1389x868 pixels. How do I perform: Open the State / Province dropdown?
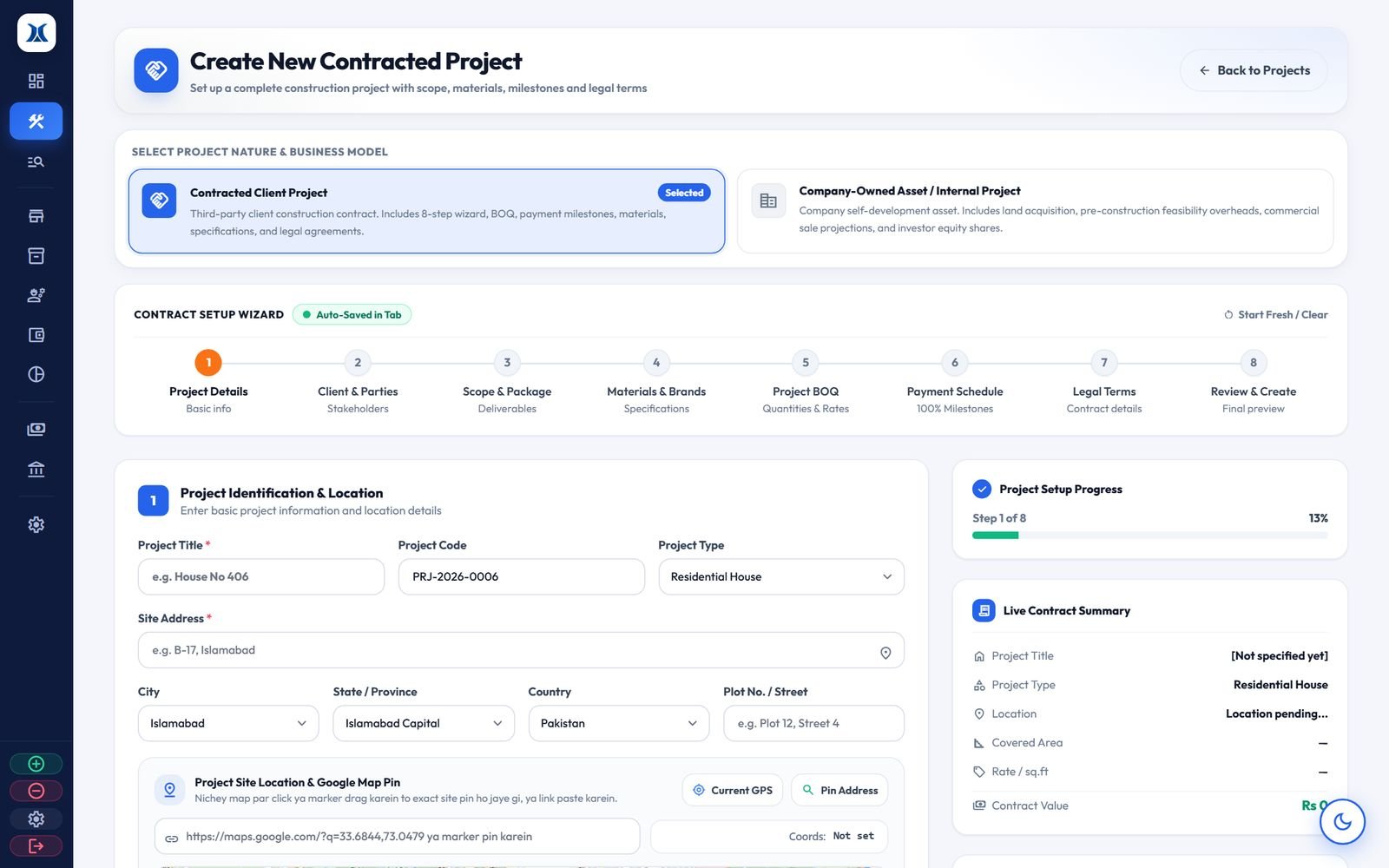point(424,723)
